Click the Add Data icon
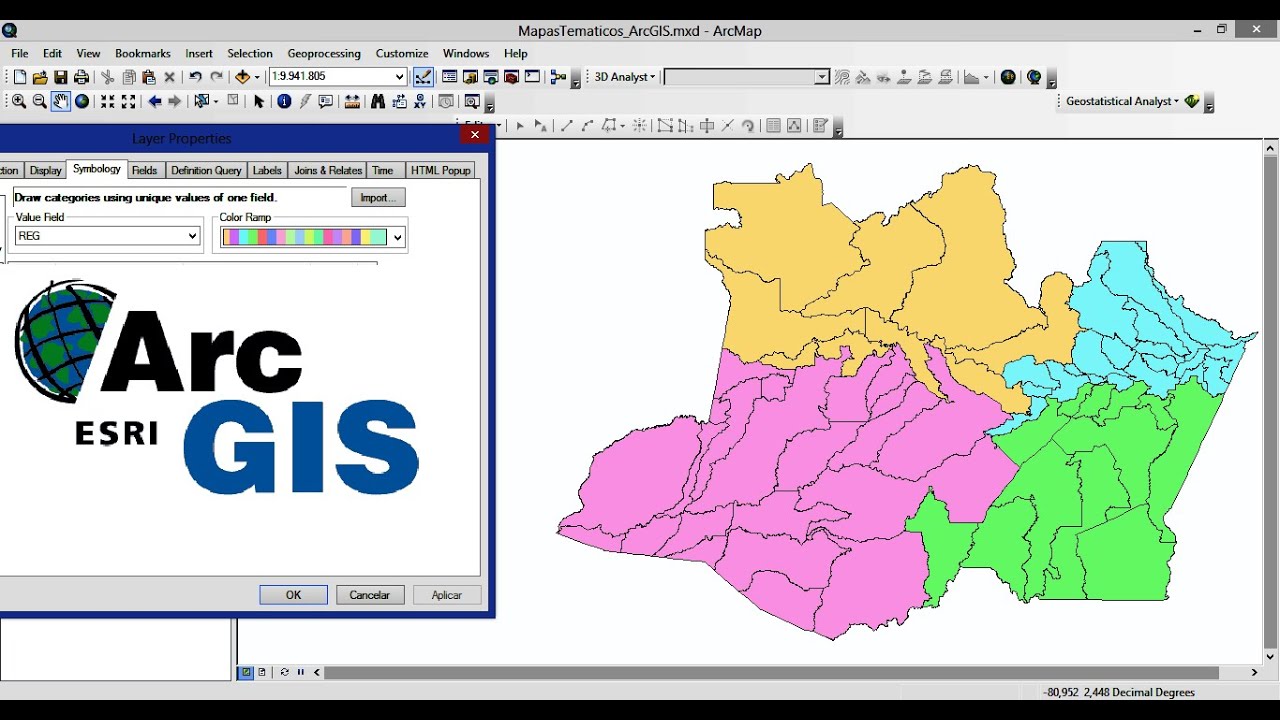Screen dimensions: 1280x720 pyautogui.click(x=242, y=77)
